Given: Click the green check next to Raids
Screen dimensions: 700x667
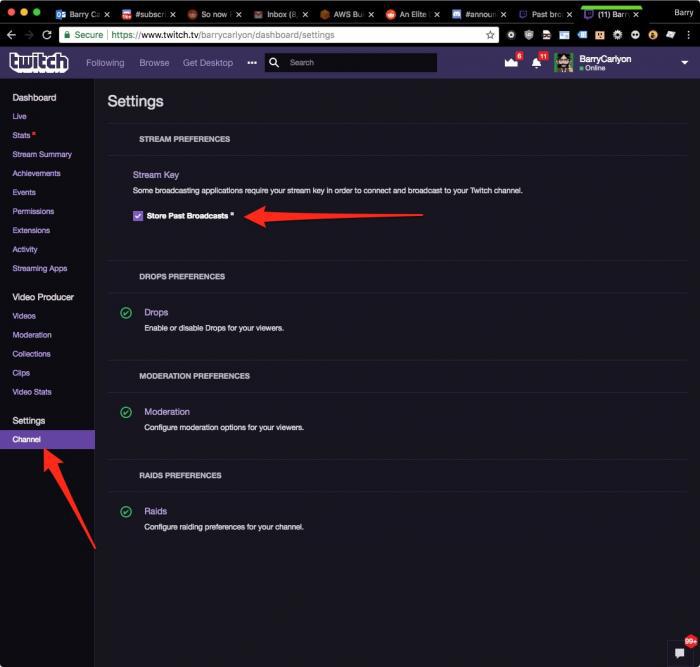Looking at the screenshot, I should pos(126,512).
